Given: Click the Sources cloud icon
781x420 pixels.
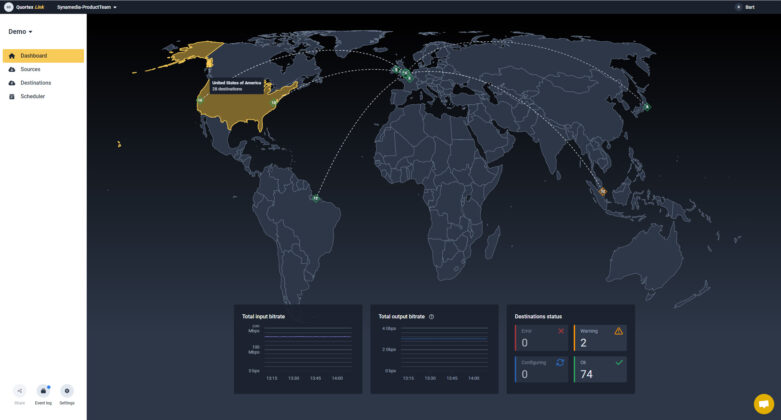Looking at the screenshot, I should click(12, 69).
